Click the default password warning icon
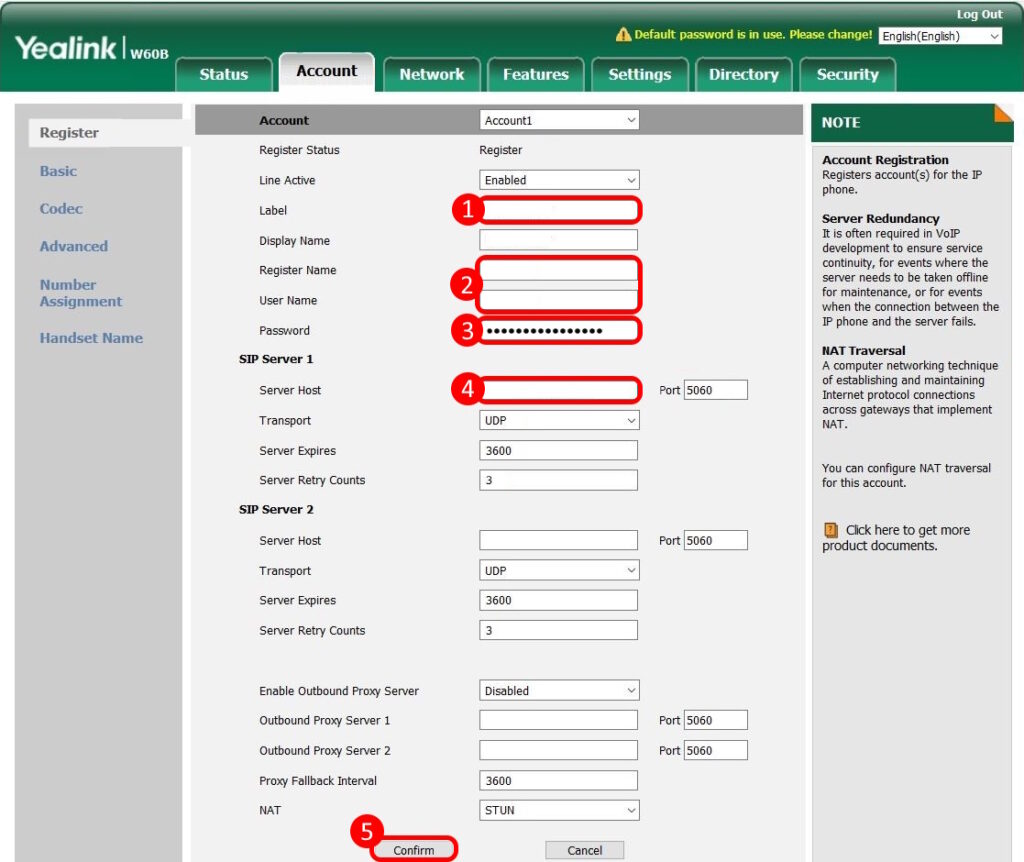The height and width of the screenshot is (862, 1024). 624,35
